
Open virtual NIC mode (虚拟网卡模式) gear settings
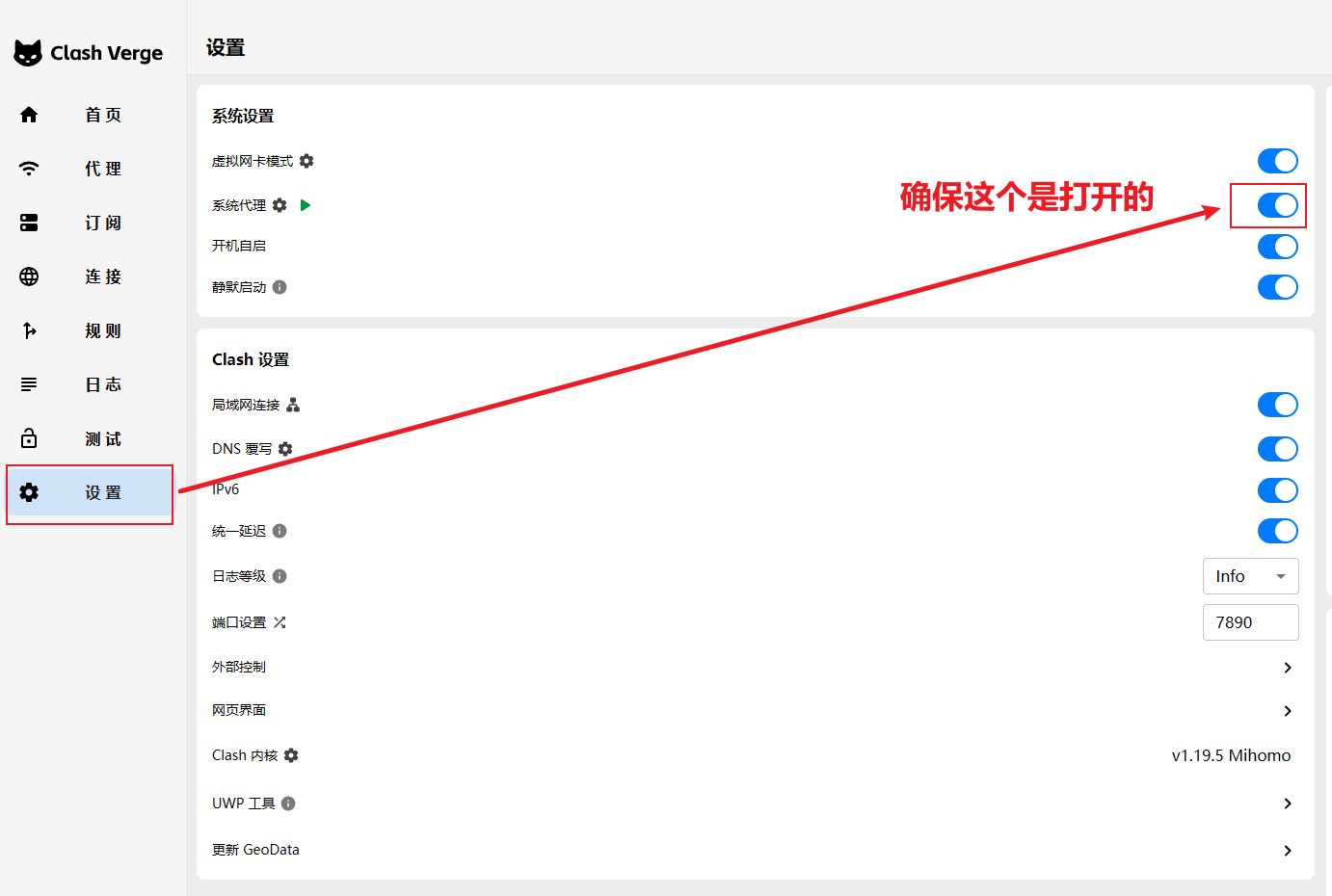coord(306,161)
